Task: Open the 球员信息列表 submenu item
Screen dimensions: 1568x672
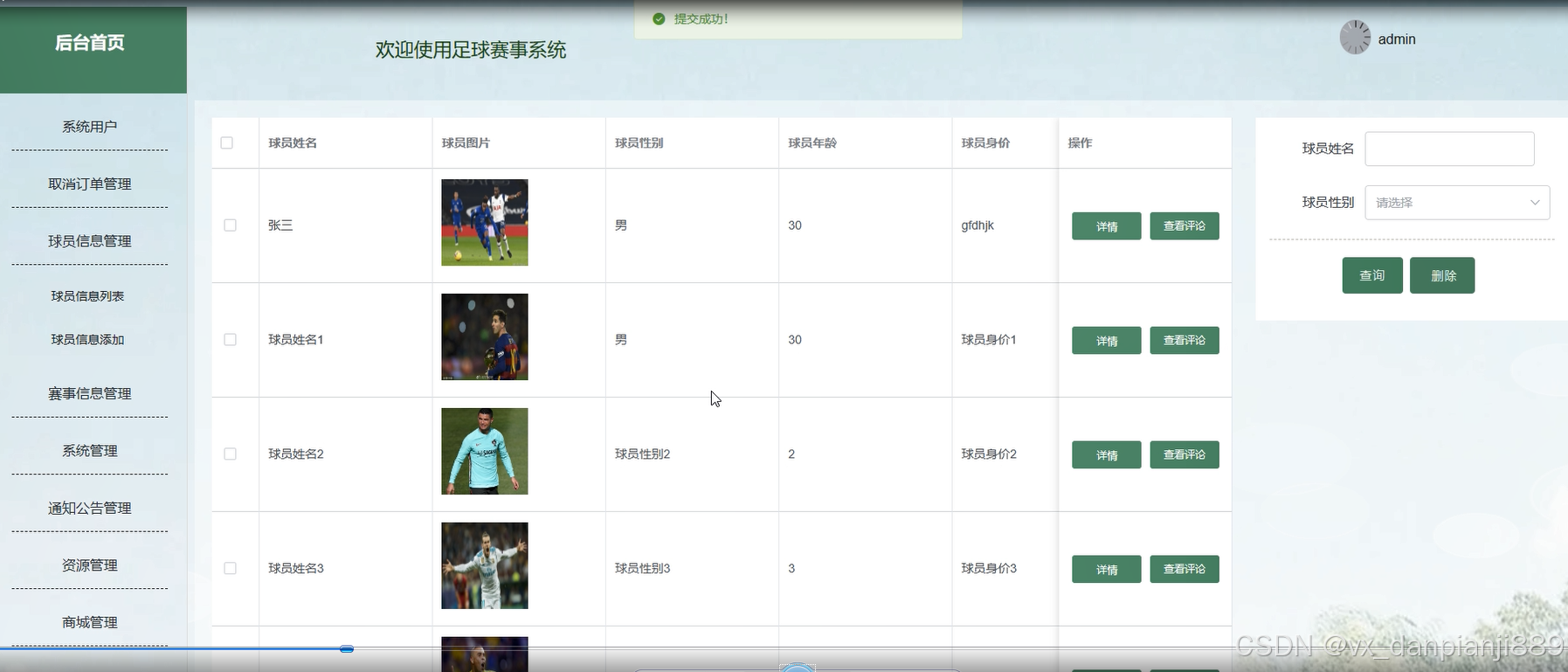Action: click(x=87, y=296)
